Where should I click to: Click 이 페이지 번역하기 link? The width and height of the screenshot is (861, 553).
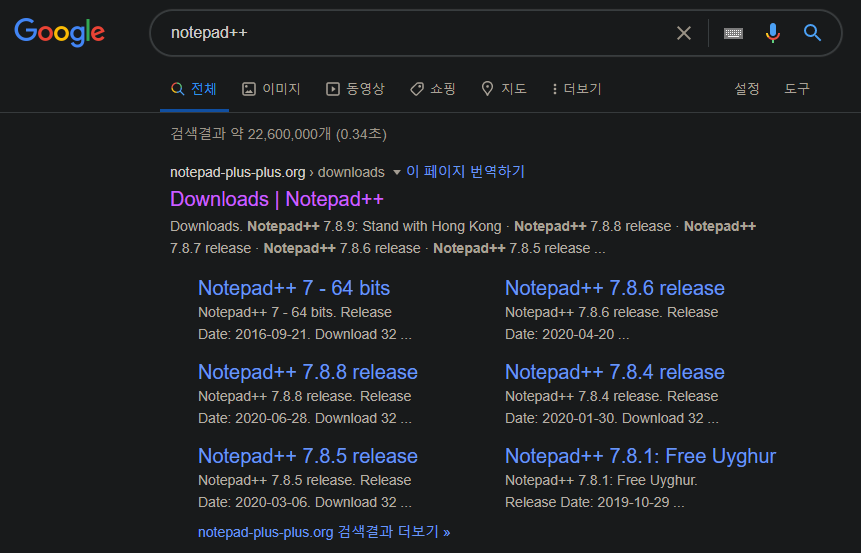pos(465,172)
